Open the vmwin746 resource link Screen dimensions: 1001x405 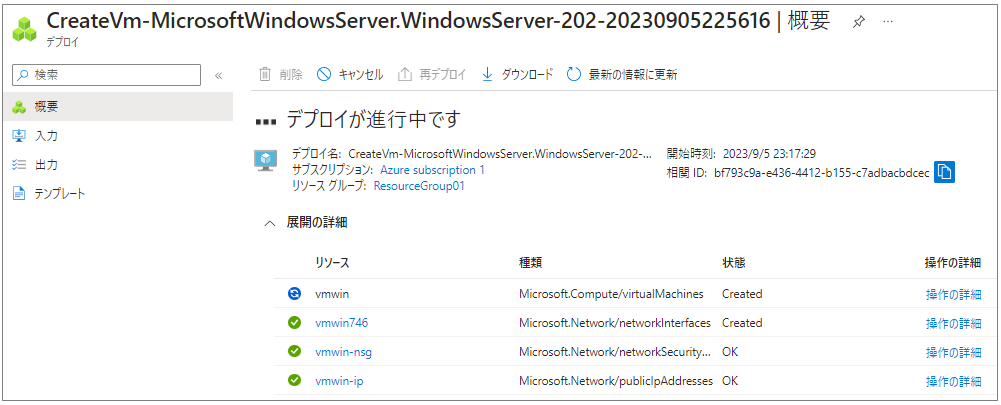pos(342,323)
